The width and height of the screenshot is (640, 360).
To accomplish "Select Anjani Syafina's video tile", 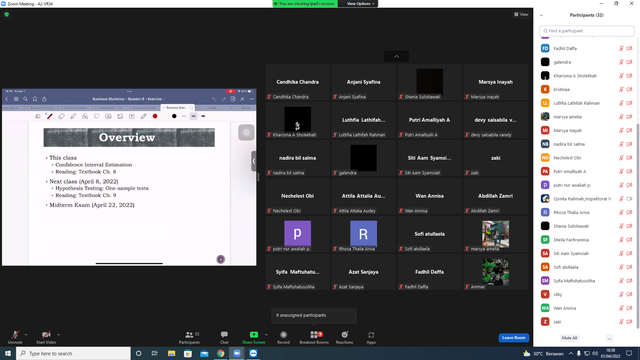I will point(363,82).
